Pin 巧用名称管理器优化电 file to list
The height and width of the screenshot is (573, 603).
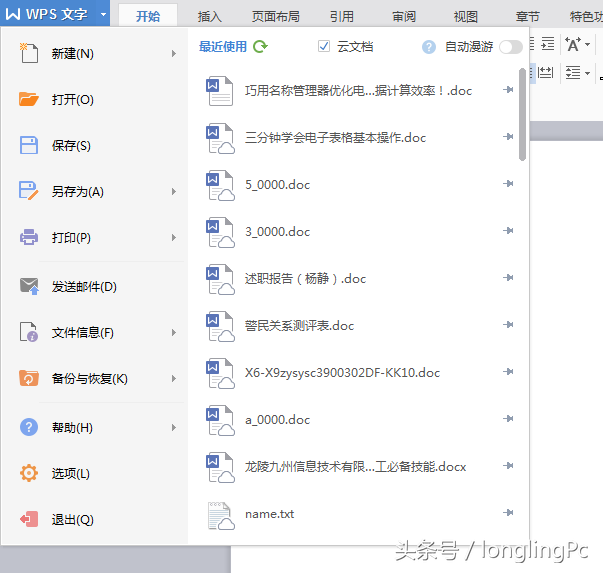point(508,90)
